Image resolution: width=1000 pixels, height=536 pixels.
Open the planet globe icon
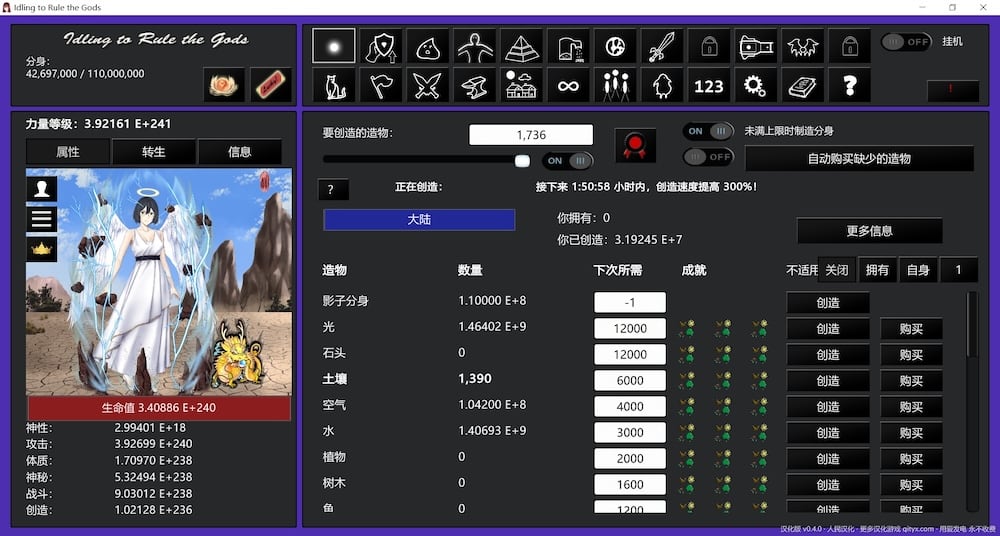click(x=615, y=46)
